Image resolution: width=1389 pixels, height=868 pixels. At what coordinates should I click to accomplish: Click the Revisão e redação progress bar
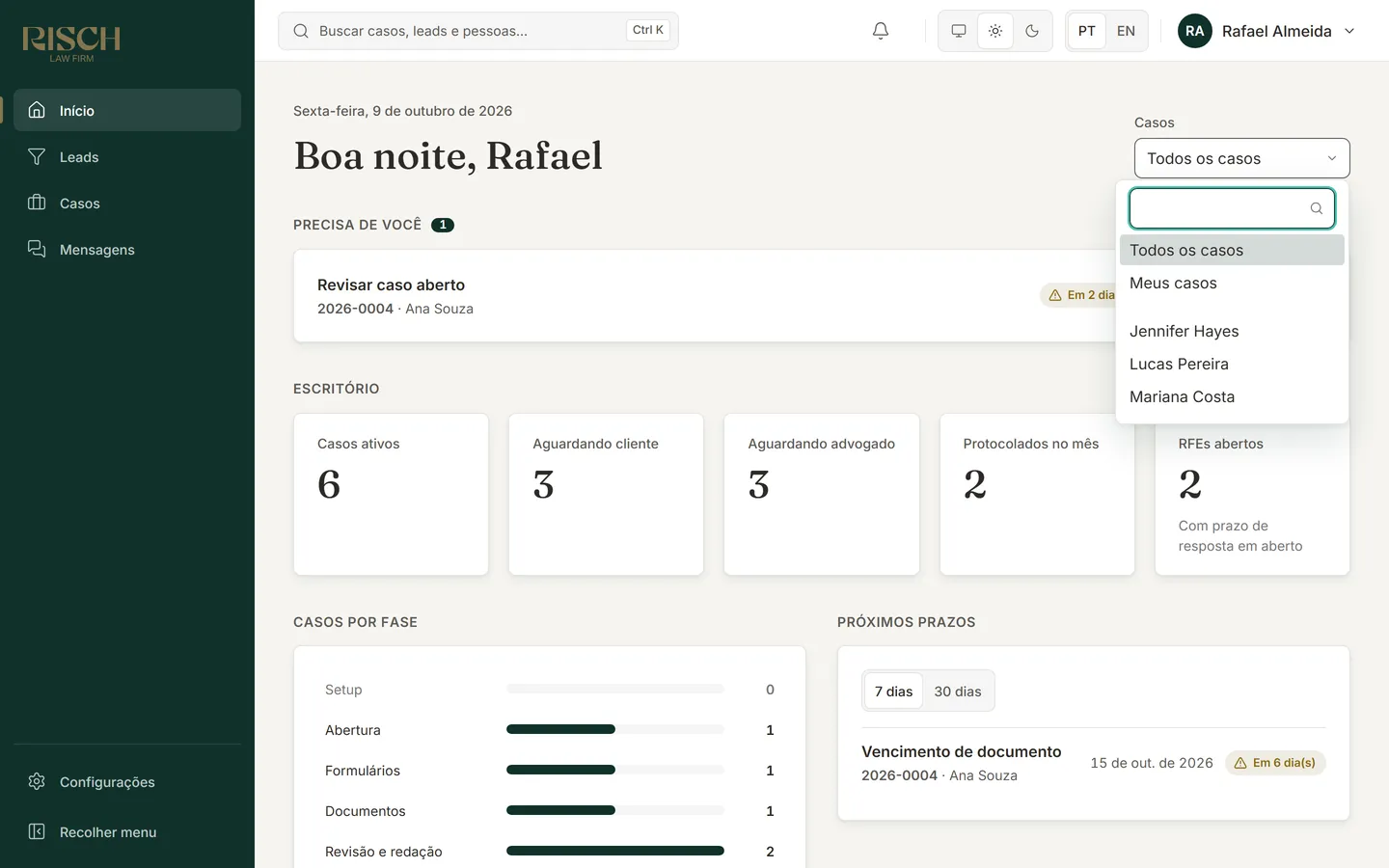coord(615,851)
